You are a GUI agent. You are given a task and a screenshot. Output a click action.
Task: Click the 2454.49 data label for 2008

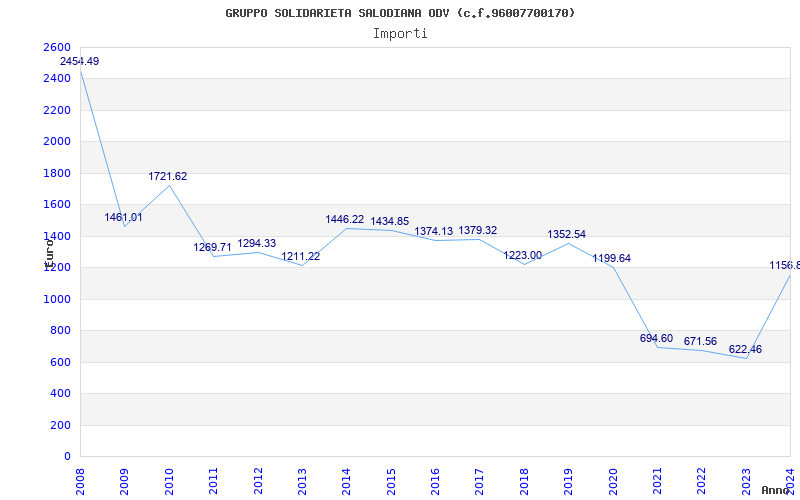(79, 62)
